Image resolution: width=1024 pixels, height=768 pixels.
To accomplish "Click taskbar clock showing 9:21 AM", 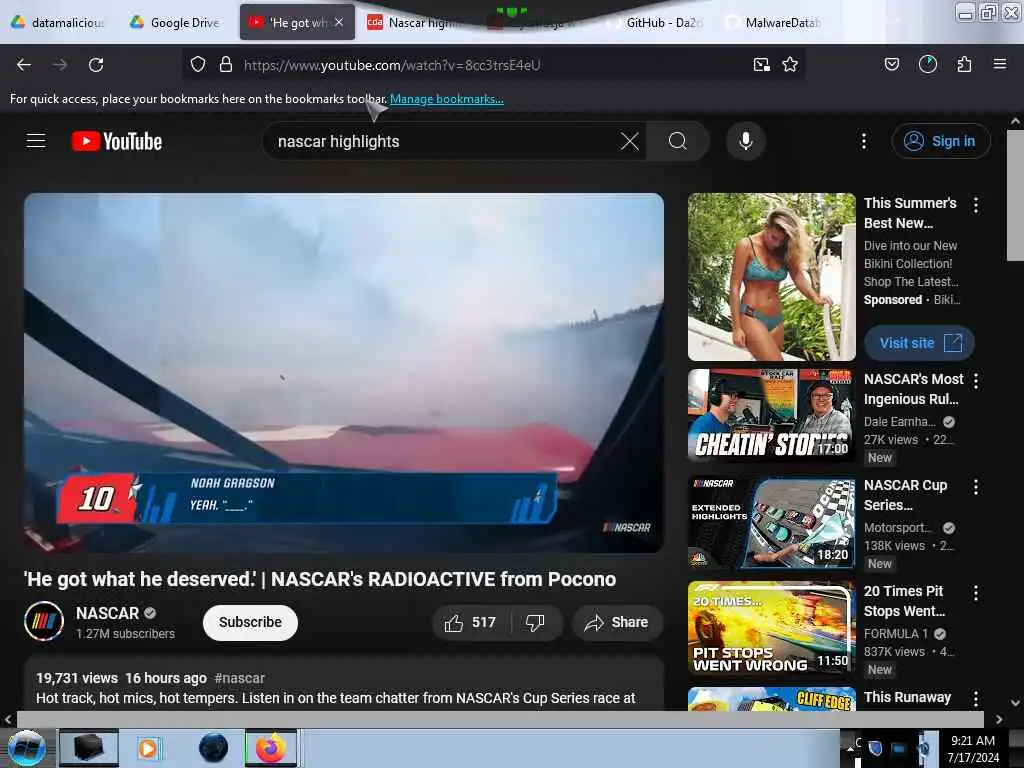I will [x=973, y=749].
